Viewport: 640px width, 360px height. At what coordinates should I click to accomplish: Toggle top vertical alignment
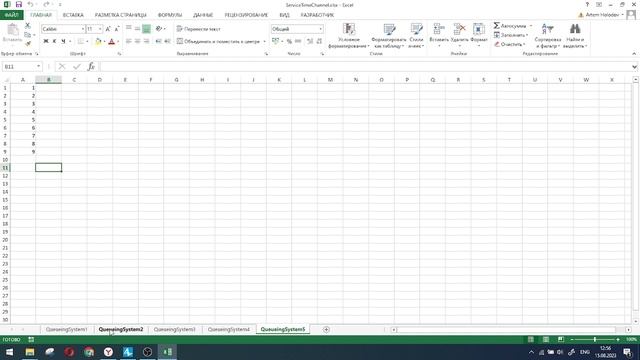pyautogui.click(x=129, y=29)
